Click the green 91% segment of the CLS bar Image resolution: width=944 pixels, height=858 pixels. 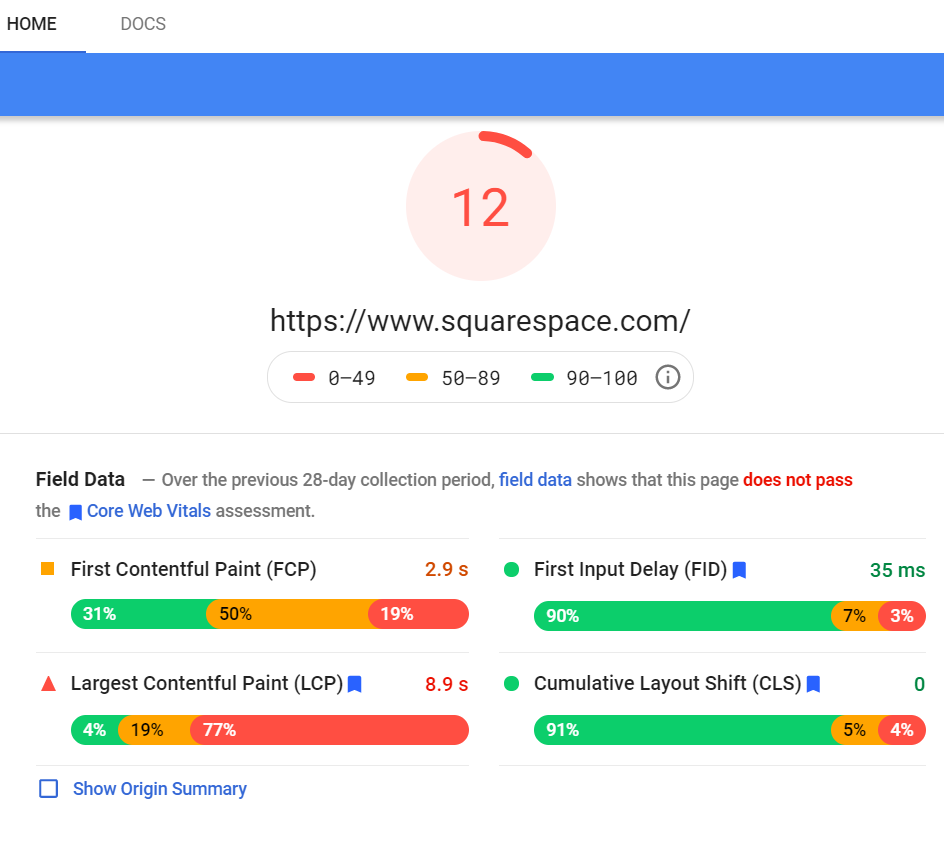[682, 730]
